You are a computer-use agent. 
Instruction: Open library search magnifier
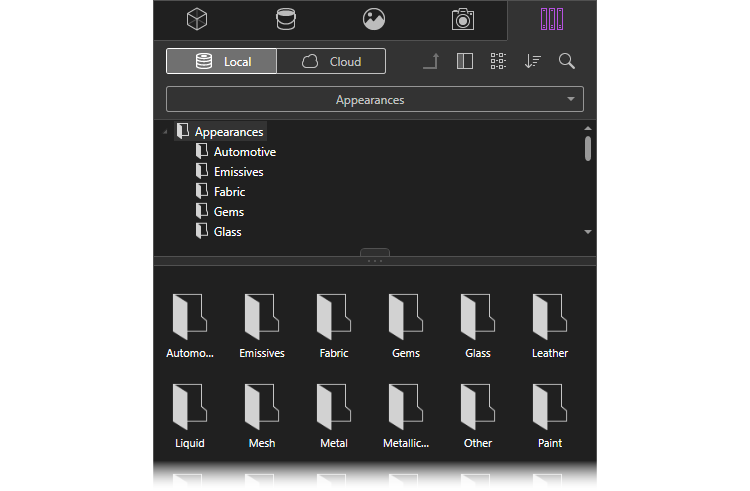point(567,61)
